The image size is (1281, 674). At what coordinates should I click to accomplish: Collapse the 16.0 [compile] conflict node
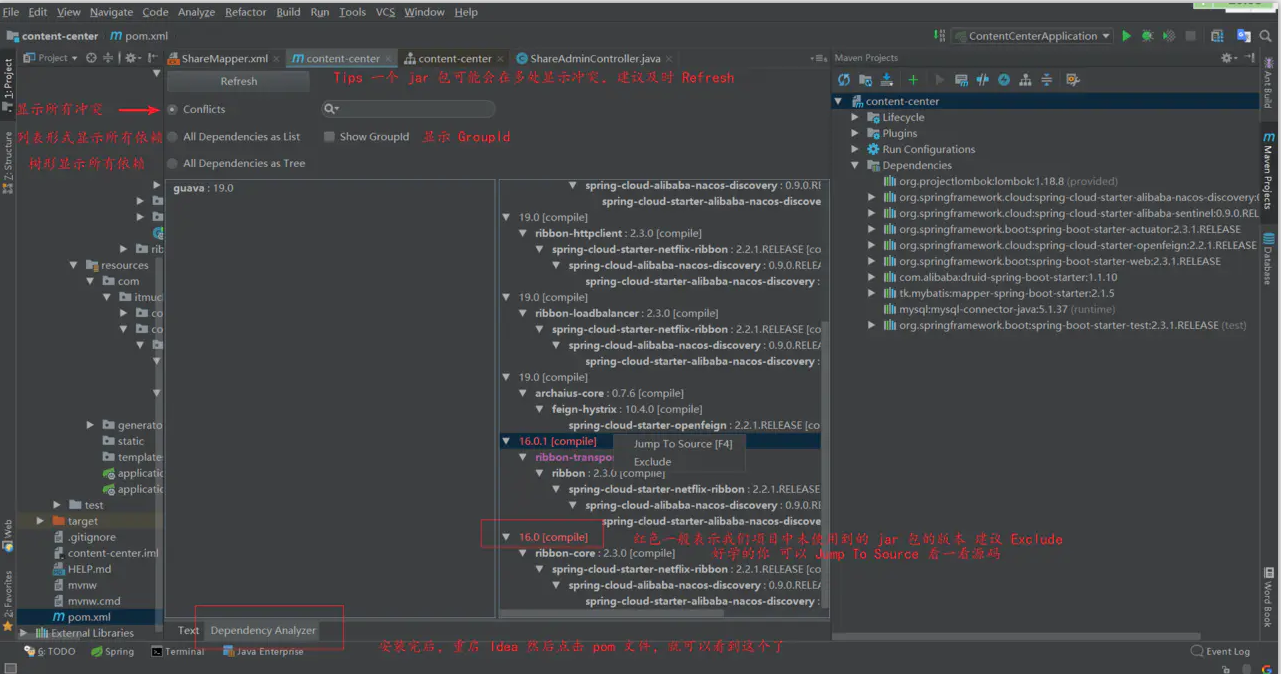coord(507,537)
